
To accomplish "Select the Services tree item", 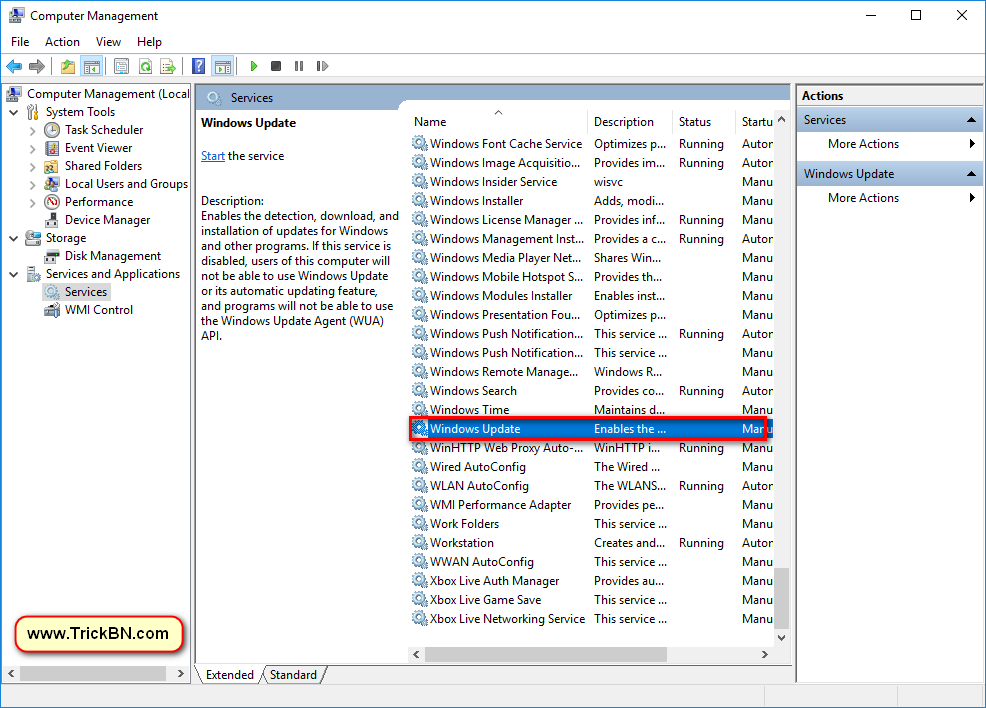I will (86, 292).
